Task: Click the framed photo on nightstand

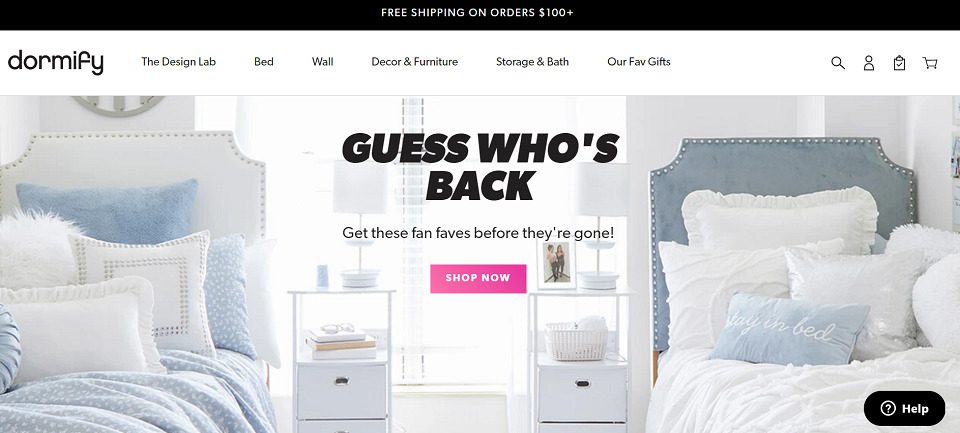Action: click(x=557, y=263)
